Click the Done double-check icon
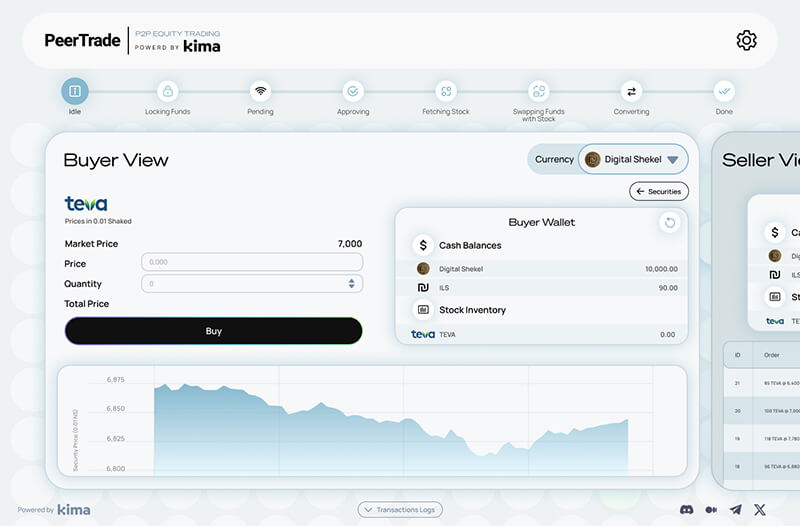 (724, 91)
